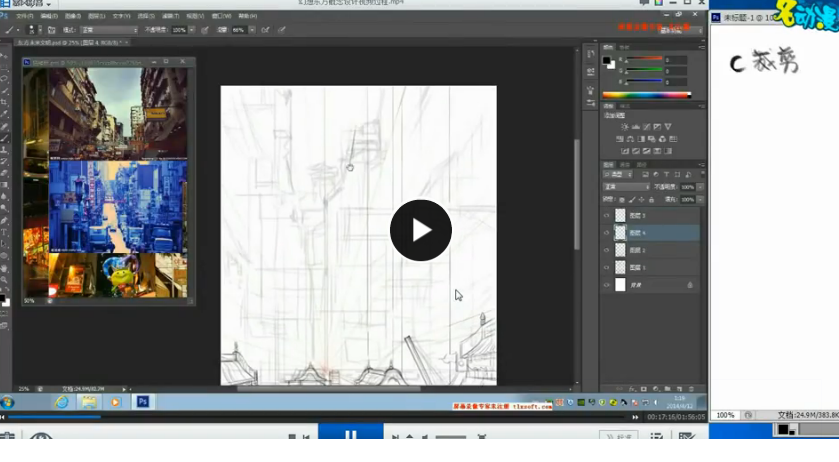
Task: Add a Vibrance adjustment (triangle icon)
Action: pyautogui.click(x=668, y=127)
